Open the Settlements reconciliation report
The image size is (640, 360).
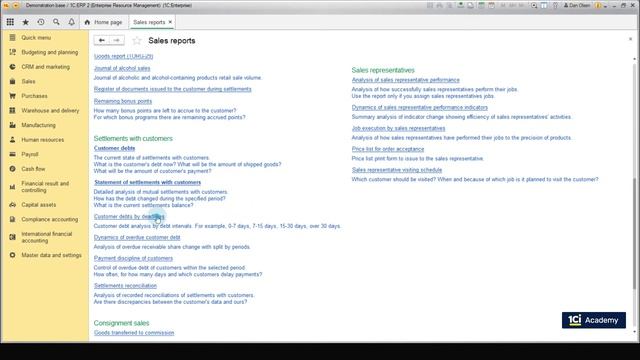(x=125, y=286)
